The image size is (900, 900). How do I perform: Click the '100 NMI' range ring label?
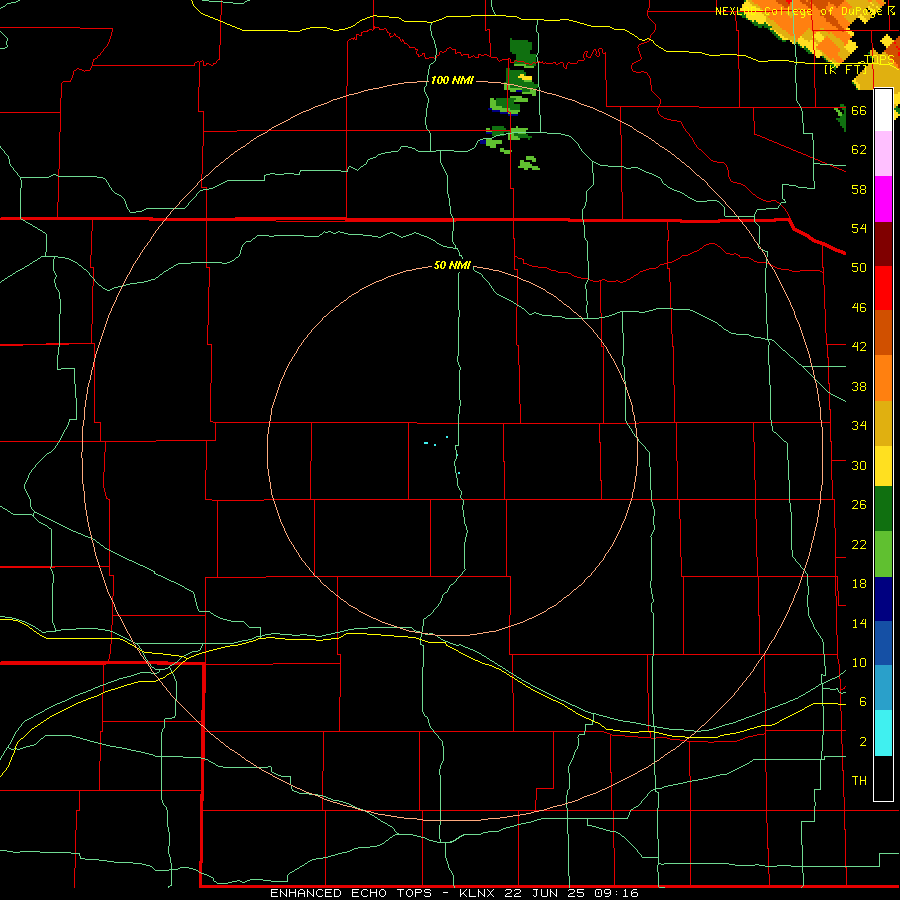tap(452, 80)
